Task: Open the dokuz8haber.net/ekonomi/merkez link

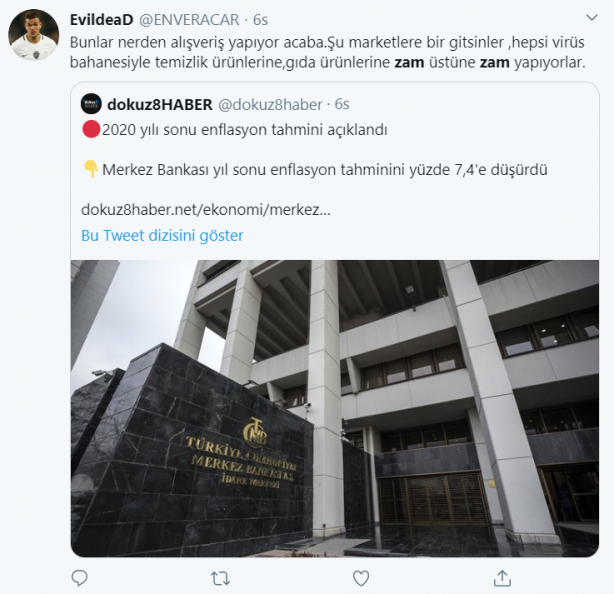Action: click(206, 210)
